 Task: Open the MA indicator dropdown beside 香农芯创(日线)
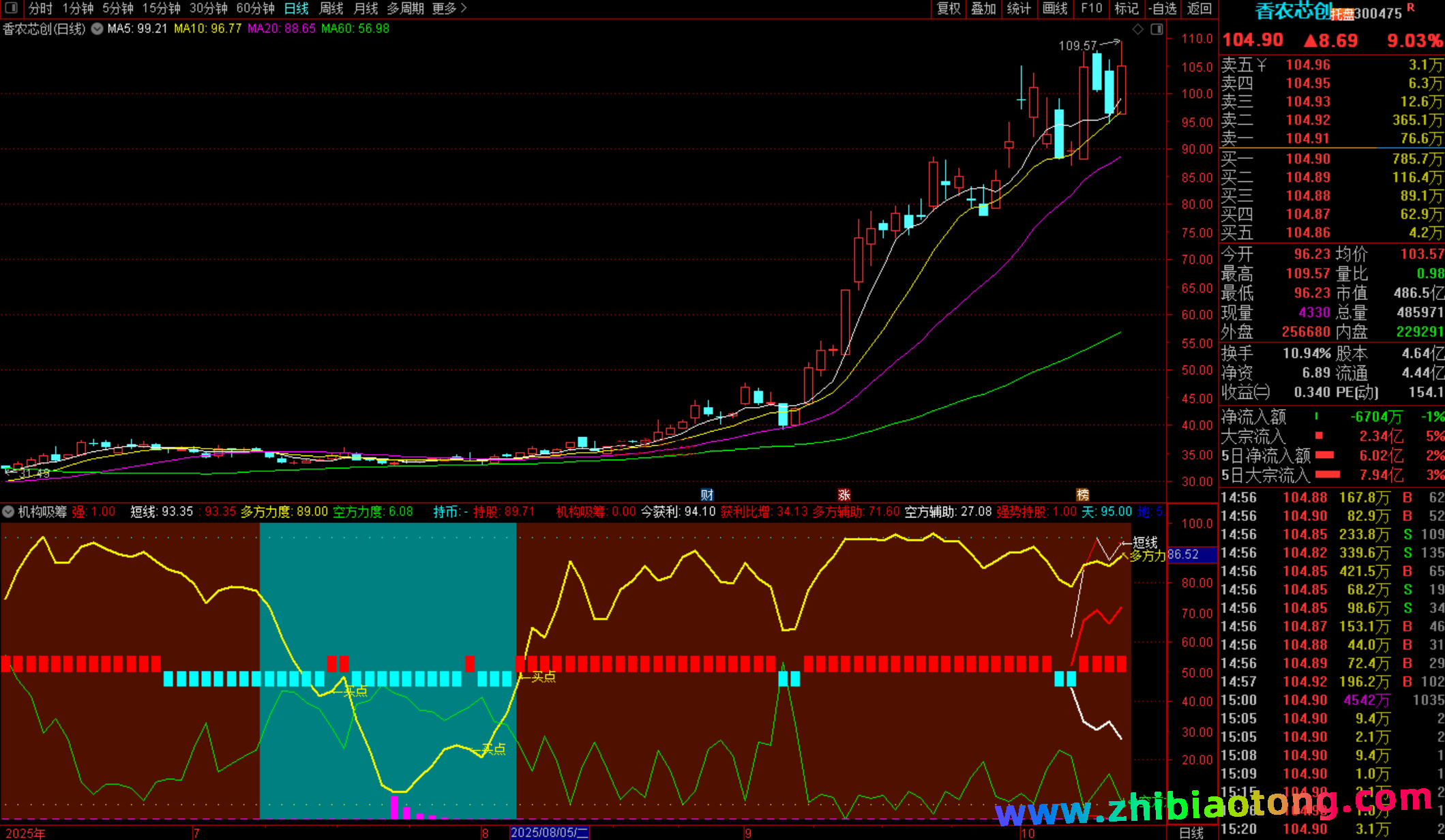98,29
